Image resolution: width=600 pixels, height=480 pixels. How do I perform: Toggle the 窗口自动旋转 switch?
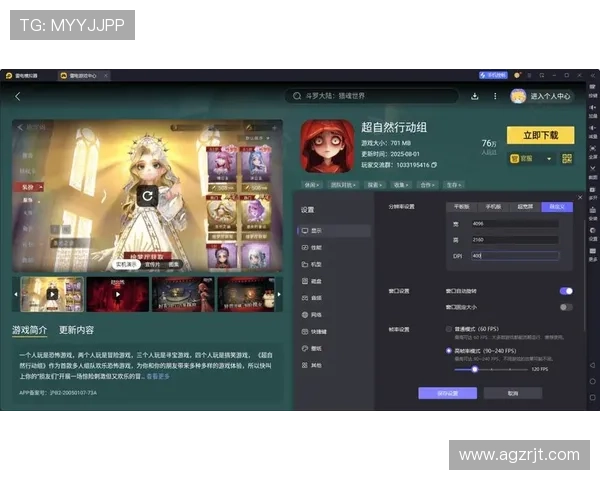tap(566, 291)
